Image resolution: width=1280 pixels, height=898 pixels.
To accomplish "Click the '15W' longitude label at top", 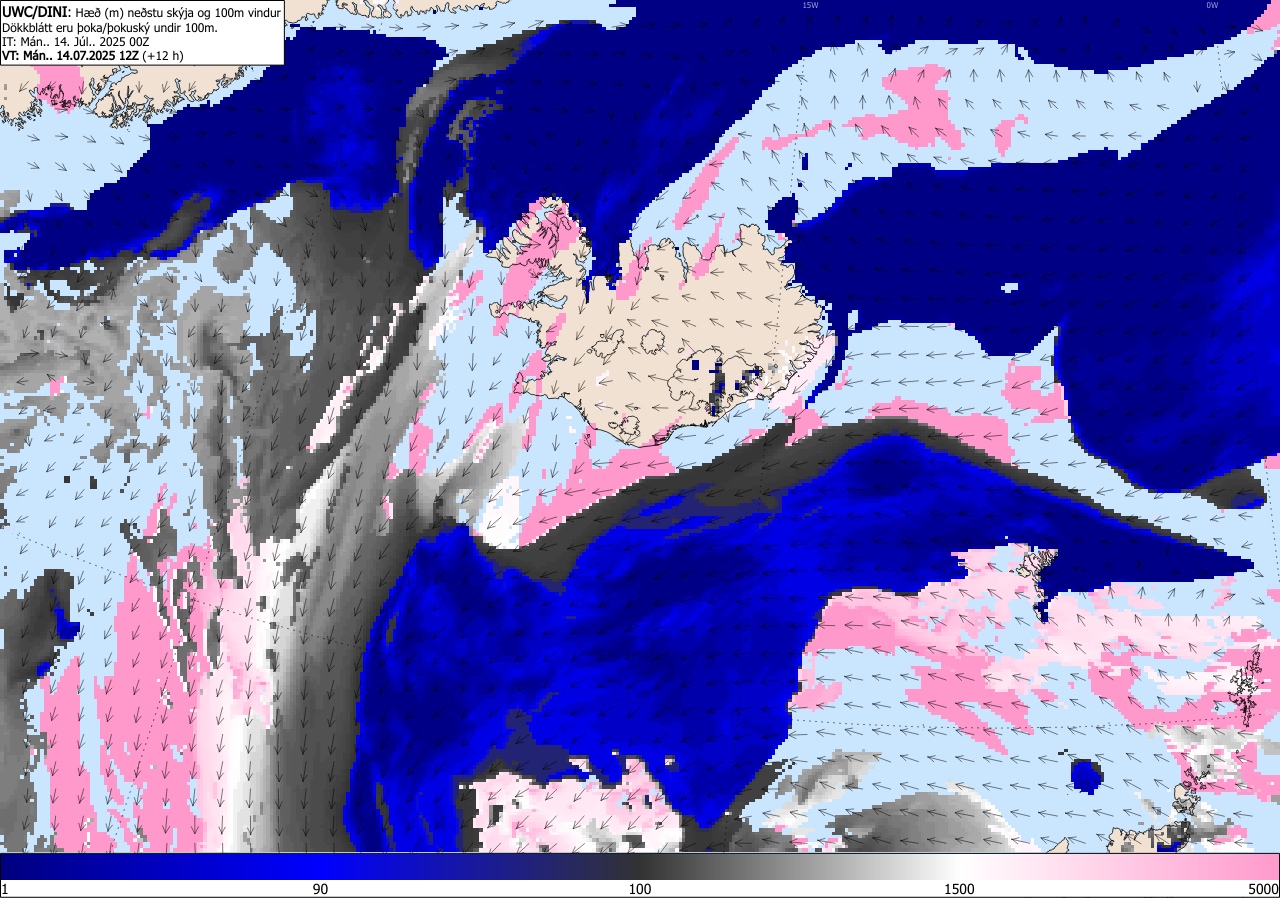I will point(810,5).
